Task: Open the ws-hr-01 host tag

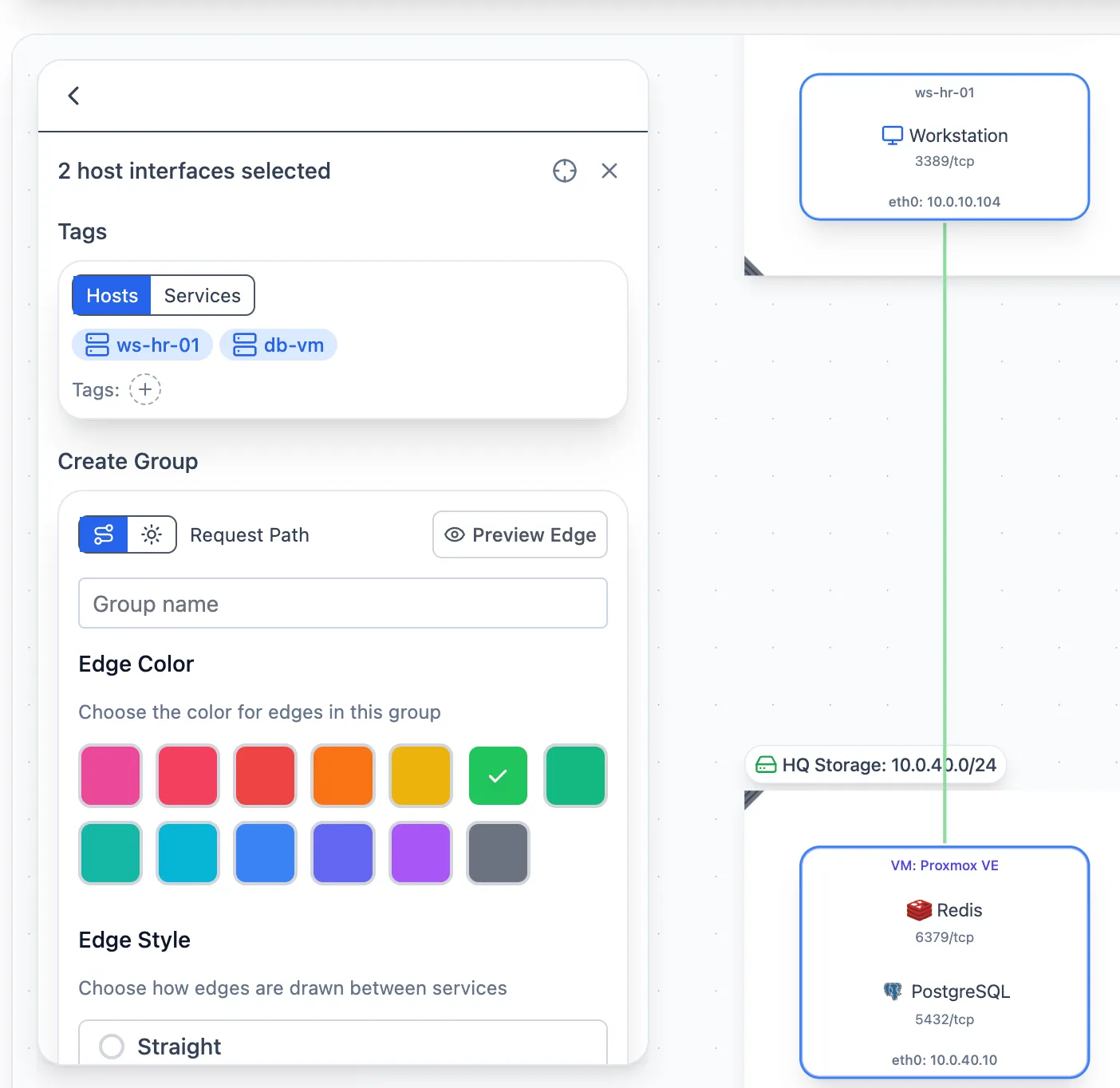Action: coord(143,345)
